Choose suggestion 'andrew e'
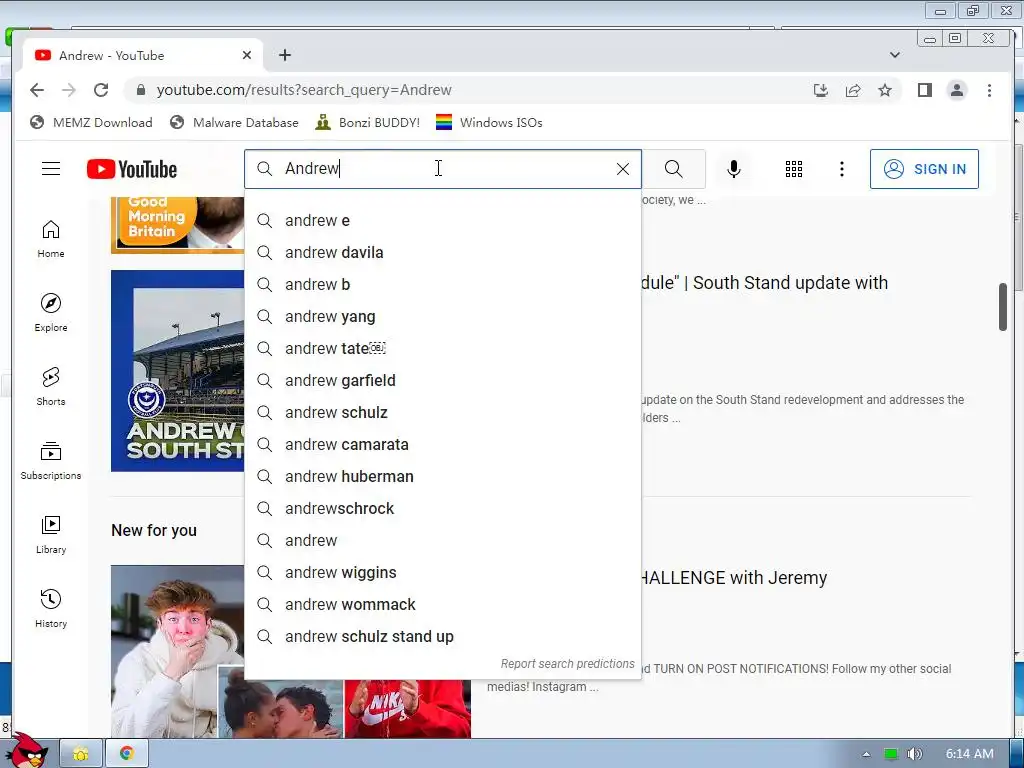Screen dimensions: 1024x768 [443, 221]
